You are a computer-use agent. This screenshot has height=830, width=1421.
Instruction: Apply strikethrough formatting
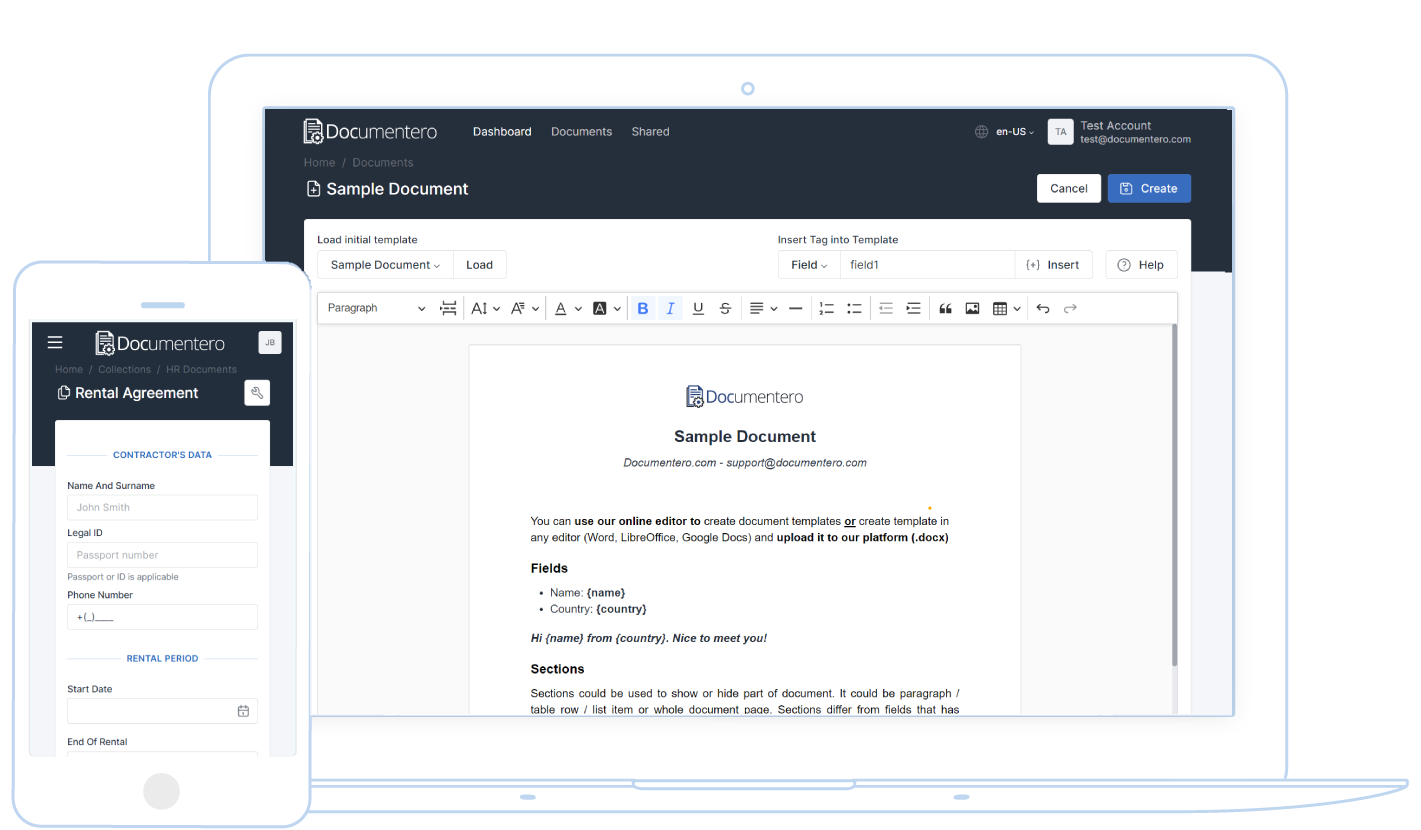725,309
